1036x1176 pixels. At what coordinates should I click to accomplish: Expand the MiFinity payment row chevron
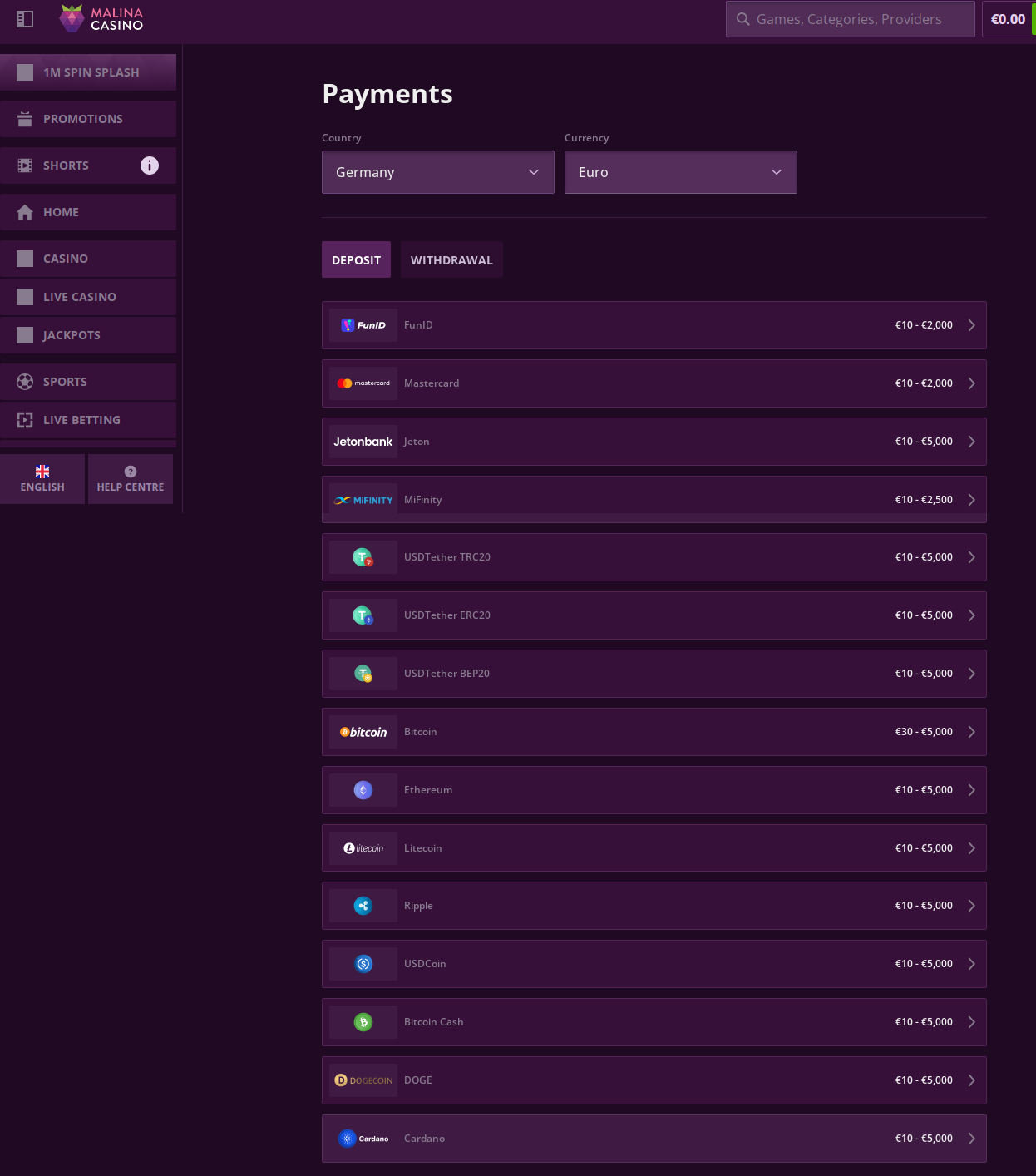pyautogui.click(x=971, y=500)
